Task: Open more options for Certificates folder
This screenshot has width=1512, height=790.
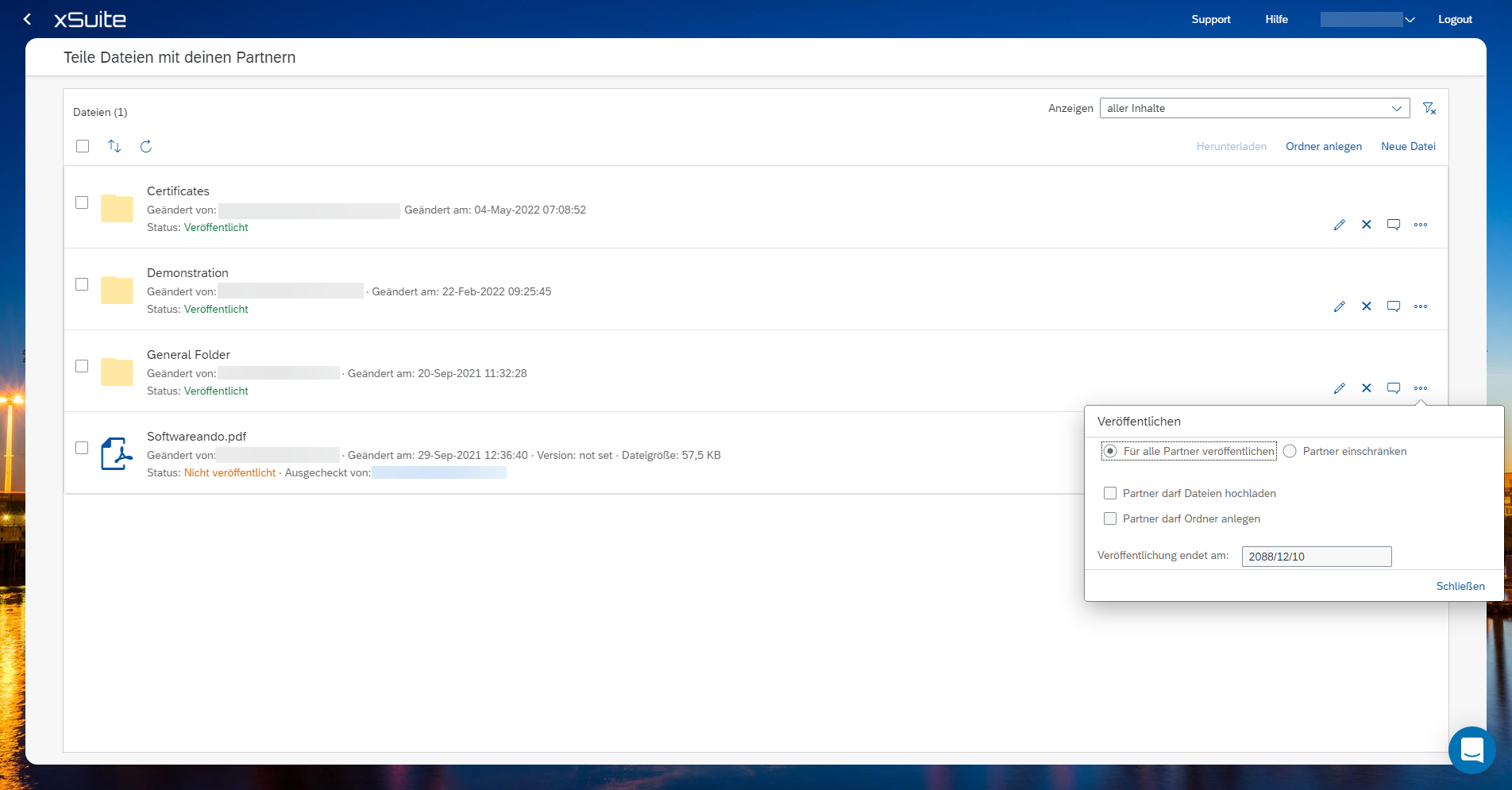Action: coord(1421,225)
